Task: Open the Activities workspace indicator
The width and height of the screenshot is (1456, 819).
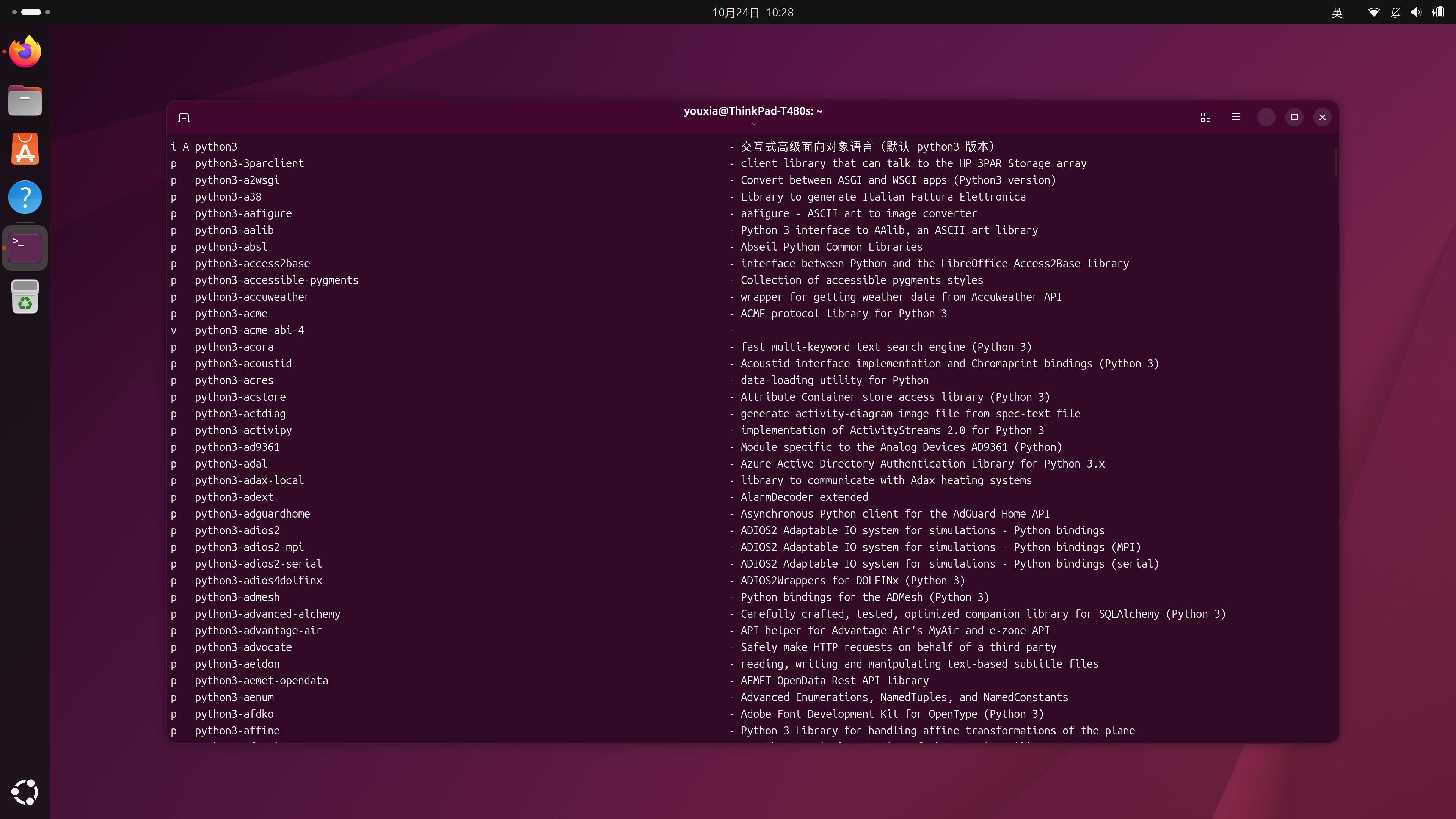Action: coord(31,12)
